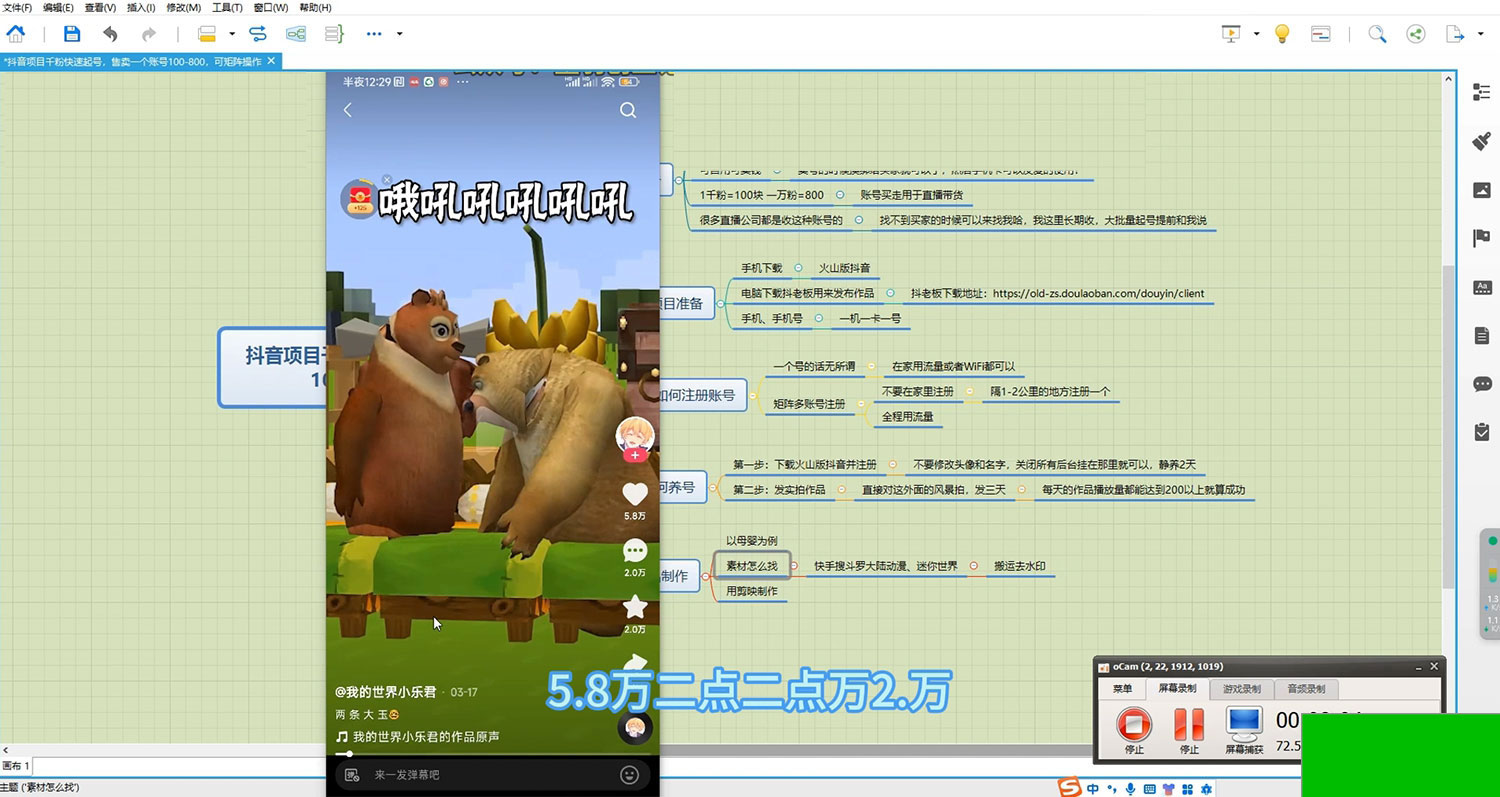Click the red stop recording button in oCam
Screen dimensions: 1500x797
pyautogui.click(x=1133, y=724)
